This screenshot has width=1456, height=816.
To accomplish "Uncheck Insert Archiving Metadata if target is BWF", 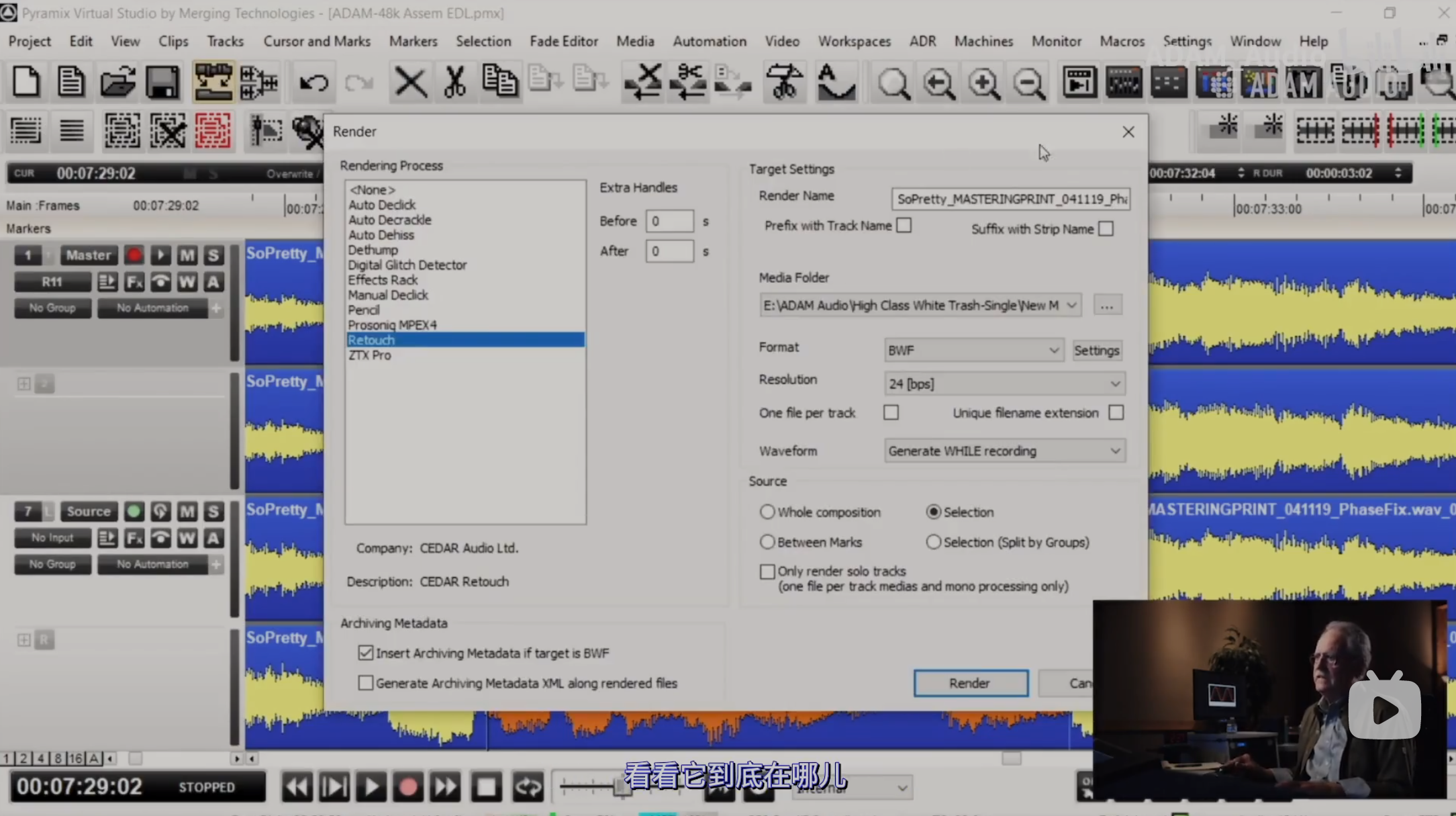I will [365, 653].
